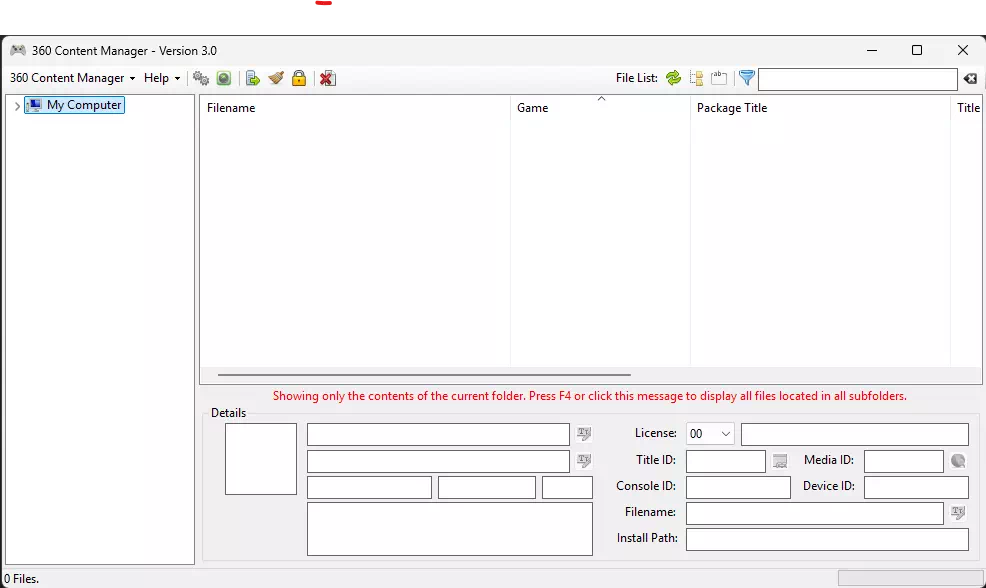Click the edit icon beside Filename field
The image size is (986, 588).
(x=958, y=513)
